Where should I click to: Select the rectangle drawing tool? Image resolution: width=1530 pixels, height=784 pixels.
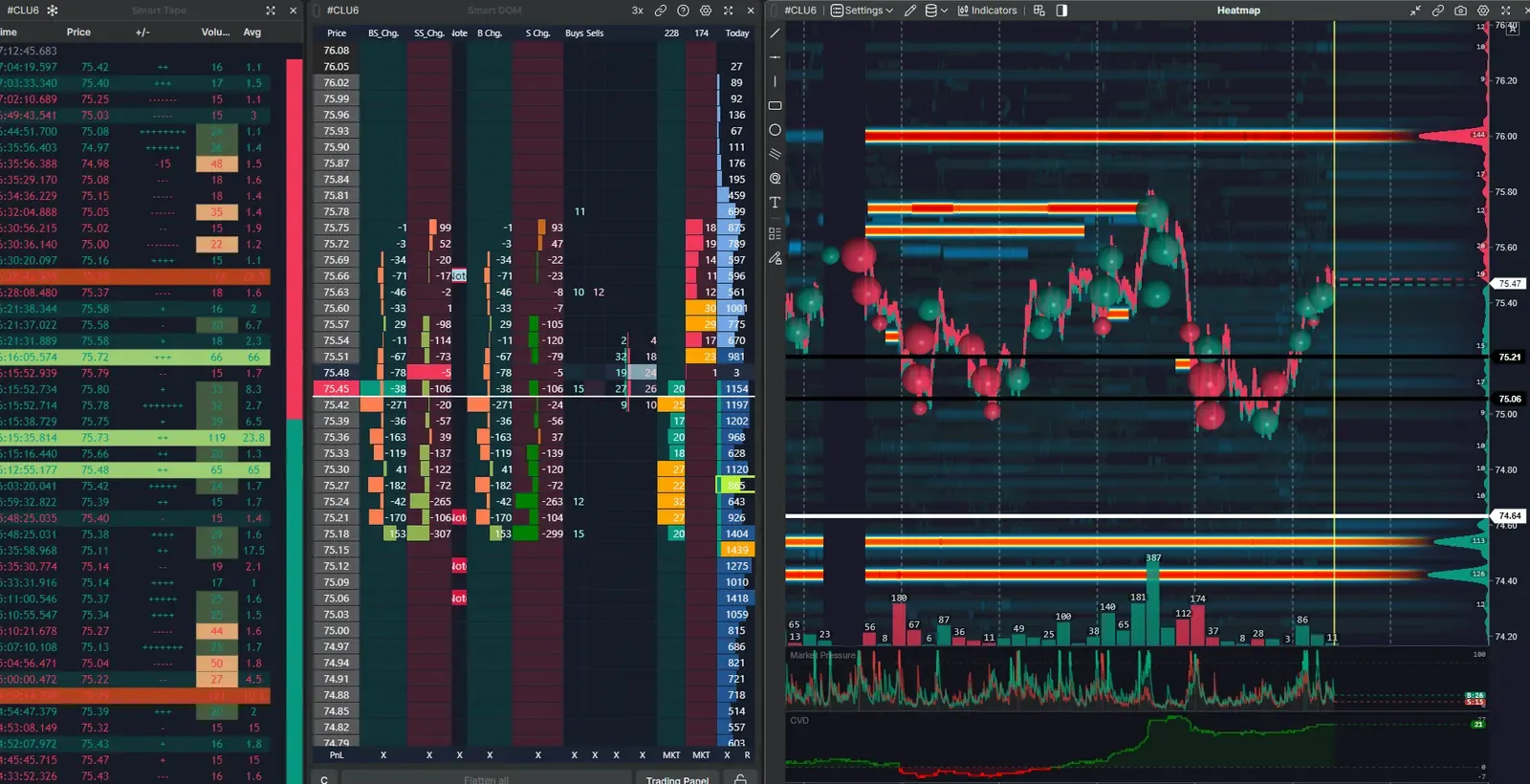(775, 105)
